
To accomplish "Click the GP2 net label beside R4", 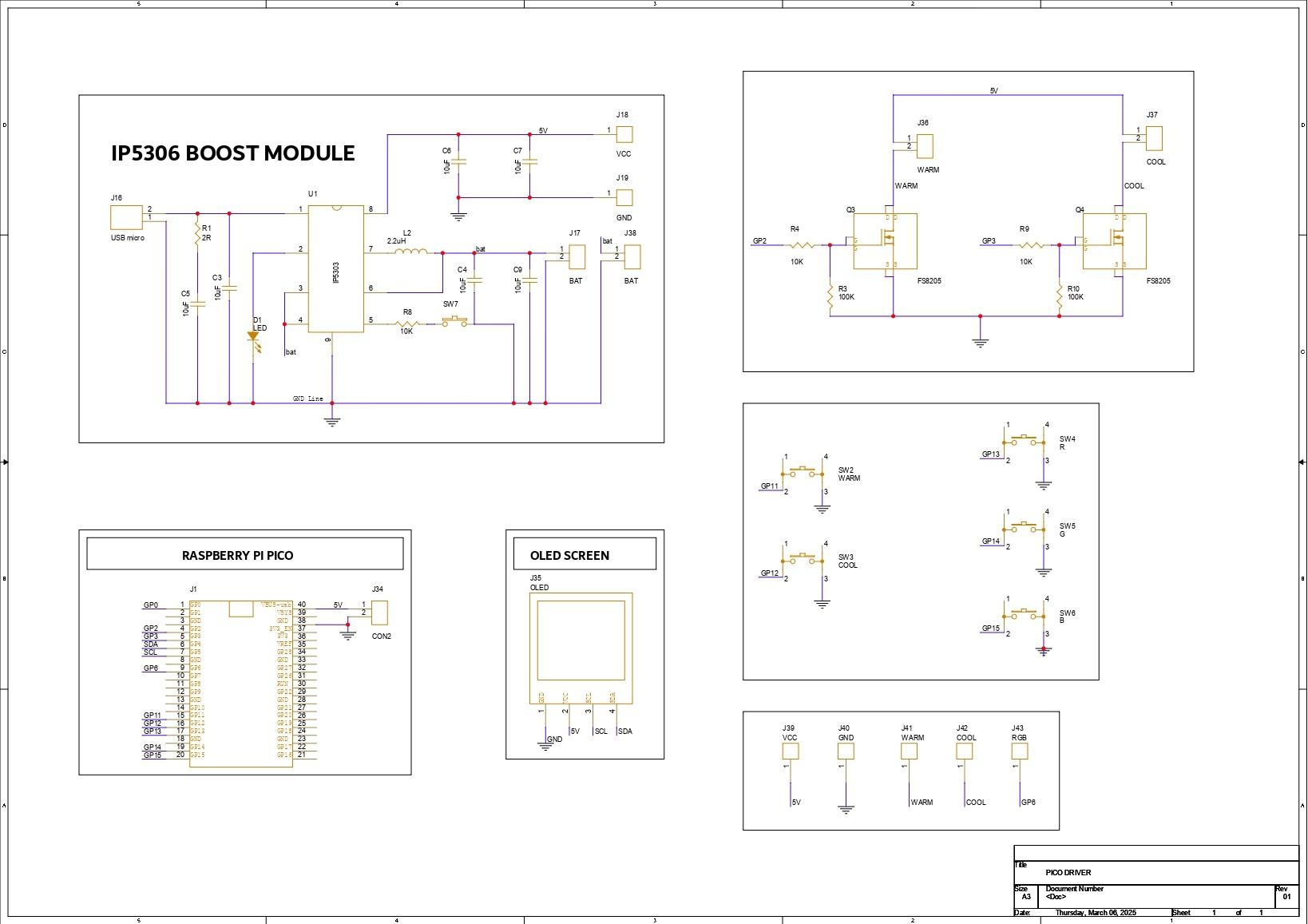I will [x=759, y=241].
